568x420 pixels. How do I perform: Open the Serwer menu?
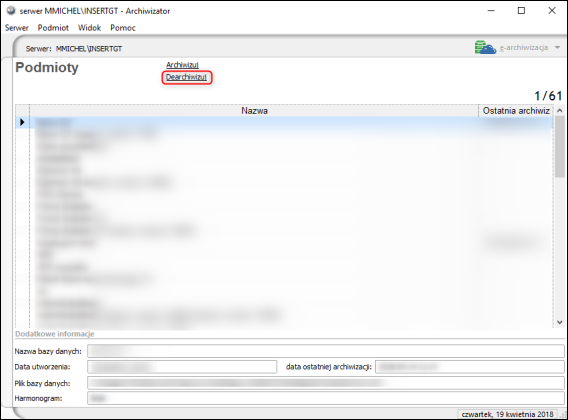[x=17, y=28]
